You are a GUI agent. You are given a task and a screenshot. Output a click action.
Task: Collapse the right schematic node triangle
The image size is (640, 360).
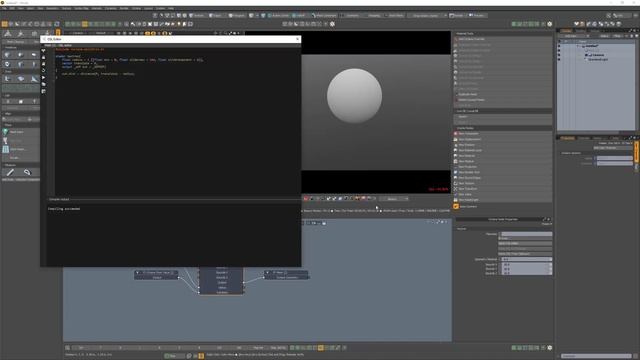pyautogui.click(x=268, y=272)
